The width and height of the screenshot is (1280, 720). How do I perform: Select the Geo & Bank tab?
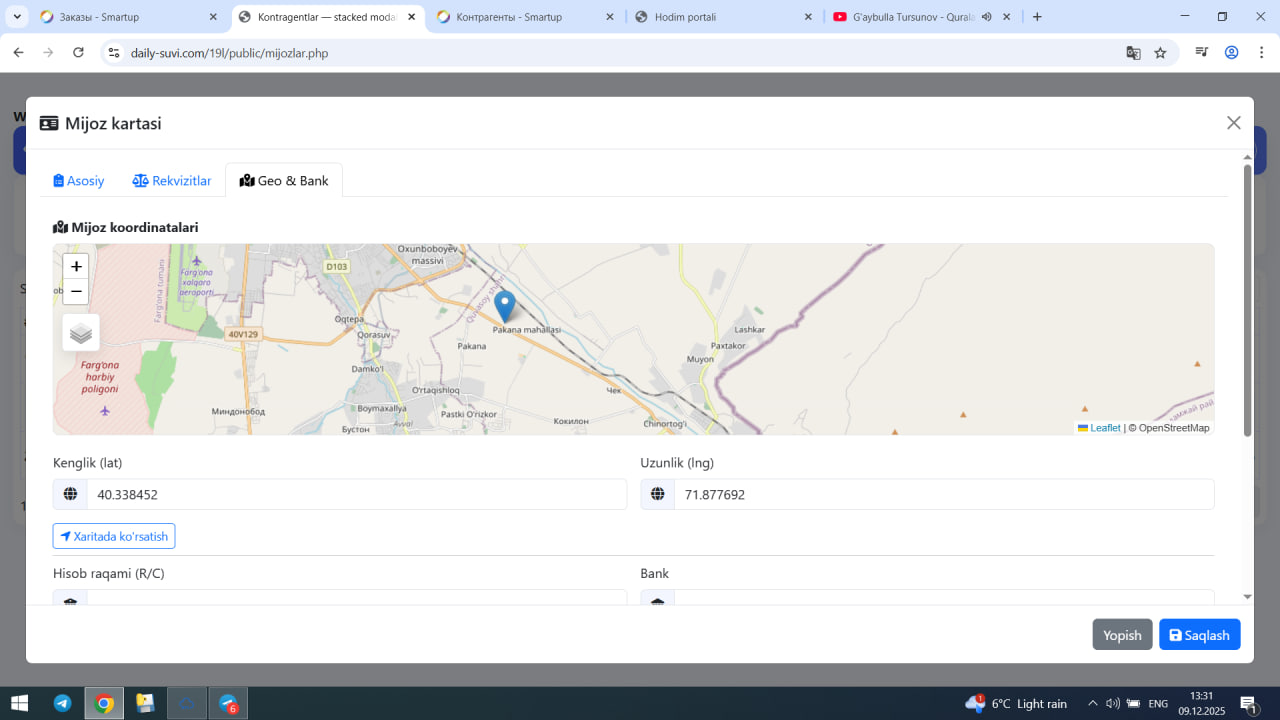(x=284, y=181)
